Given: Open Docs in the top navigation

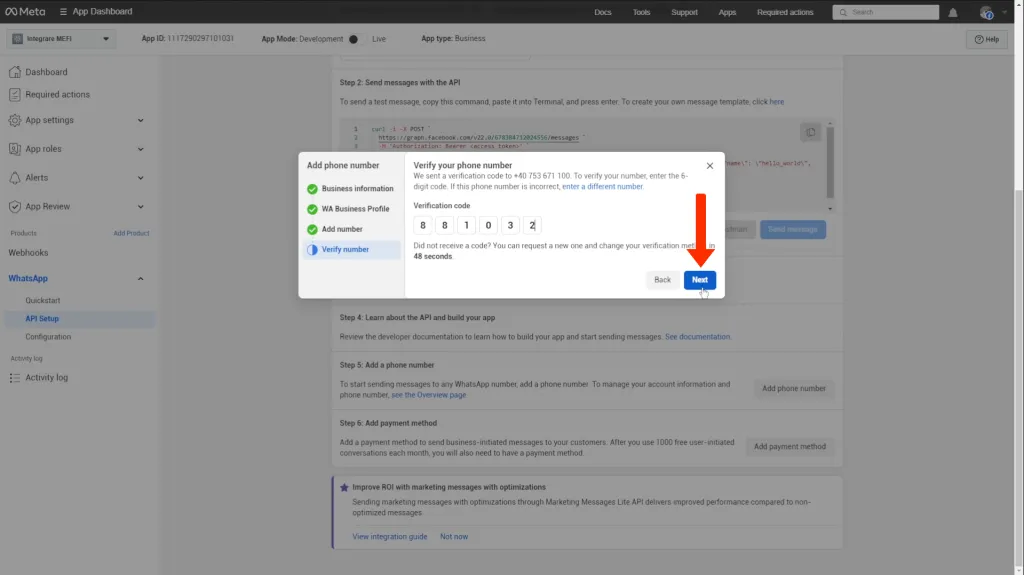Looking at the screenshot, I should [x=603, y=12].
